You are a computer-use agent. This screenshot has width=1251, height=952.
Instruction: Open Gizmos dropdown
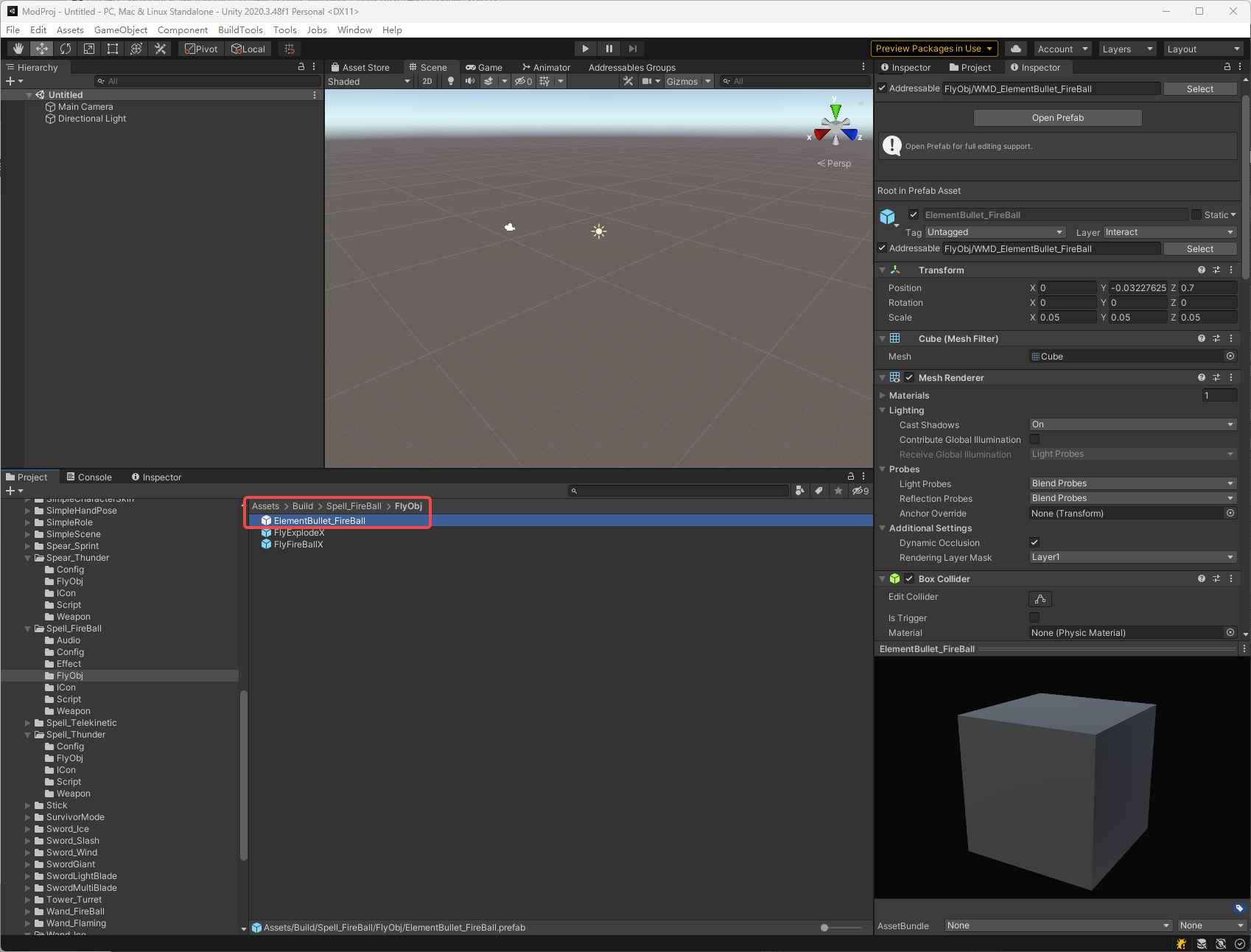coord(688,81)
